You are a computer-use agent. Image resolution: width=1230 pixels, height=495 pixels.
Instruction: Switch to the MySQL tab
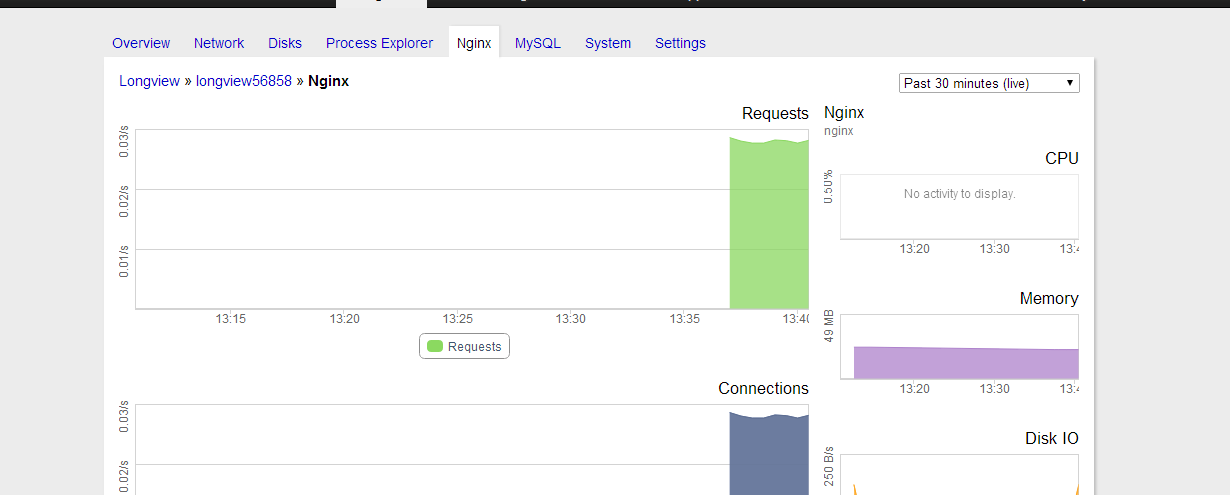pyautogui.click(x=537, y=43)
